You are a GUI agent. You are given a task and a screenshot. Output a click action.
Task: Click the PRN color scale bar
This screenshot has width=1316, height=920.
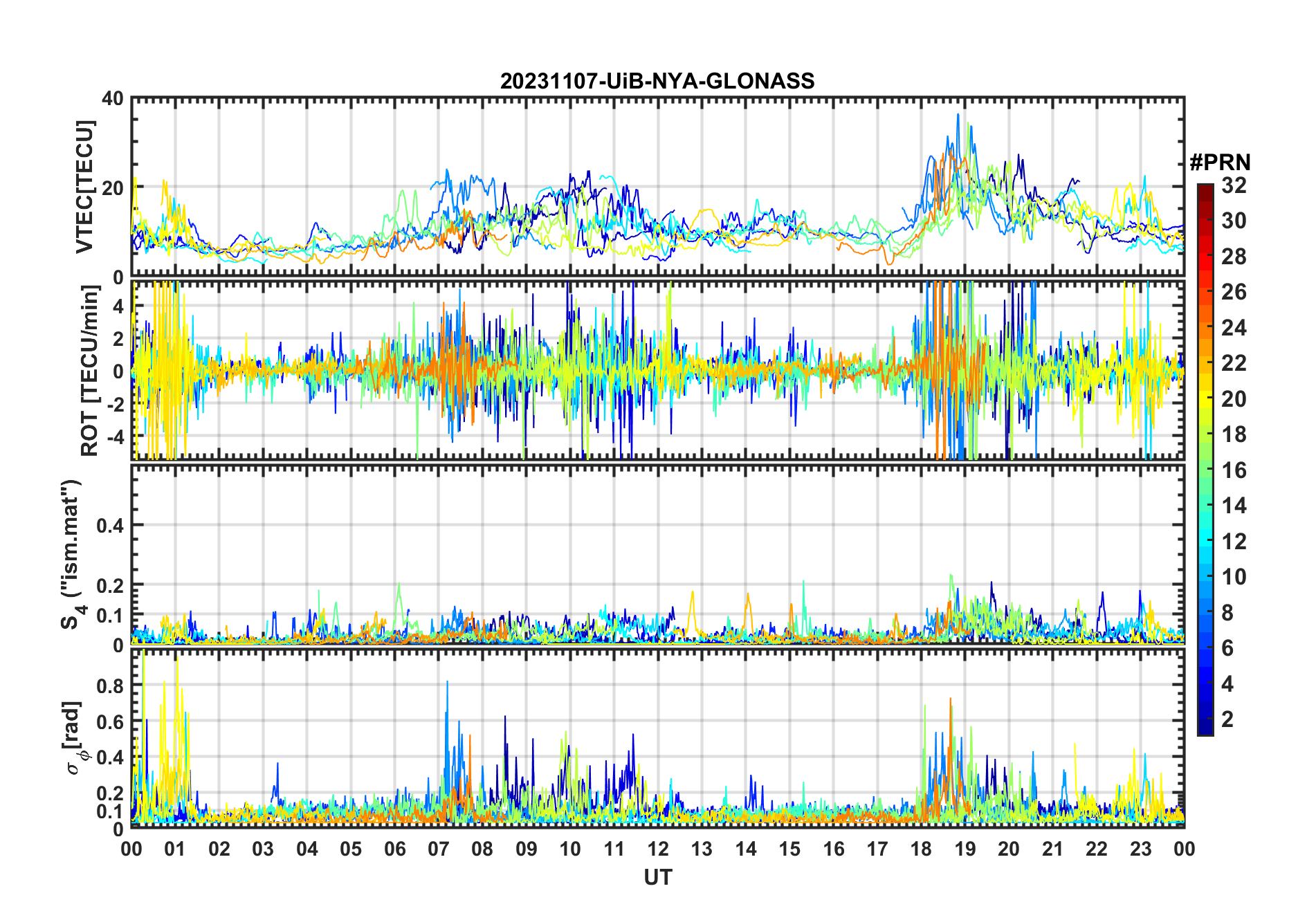click(x=1205, y=459)
